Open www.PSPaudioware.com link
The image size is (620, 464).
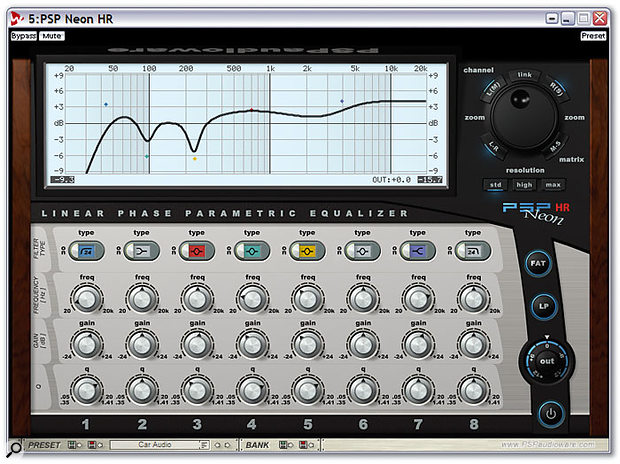tap(548, 445)
